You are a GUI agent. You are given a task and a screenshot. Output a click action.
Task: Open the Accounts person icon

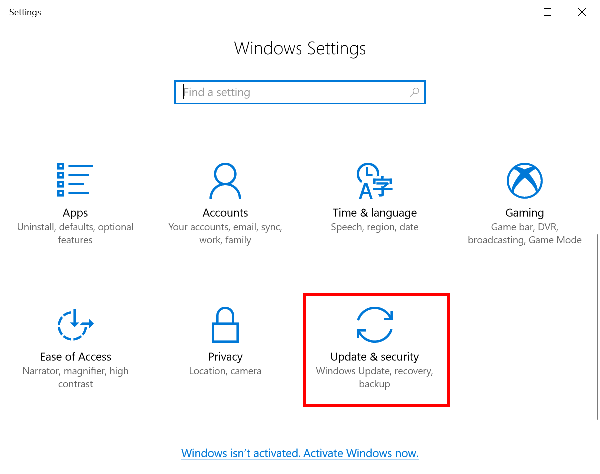point(225,181)
